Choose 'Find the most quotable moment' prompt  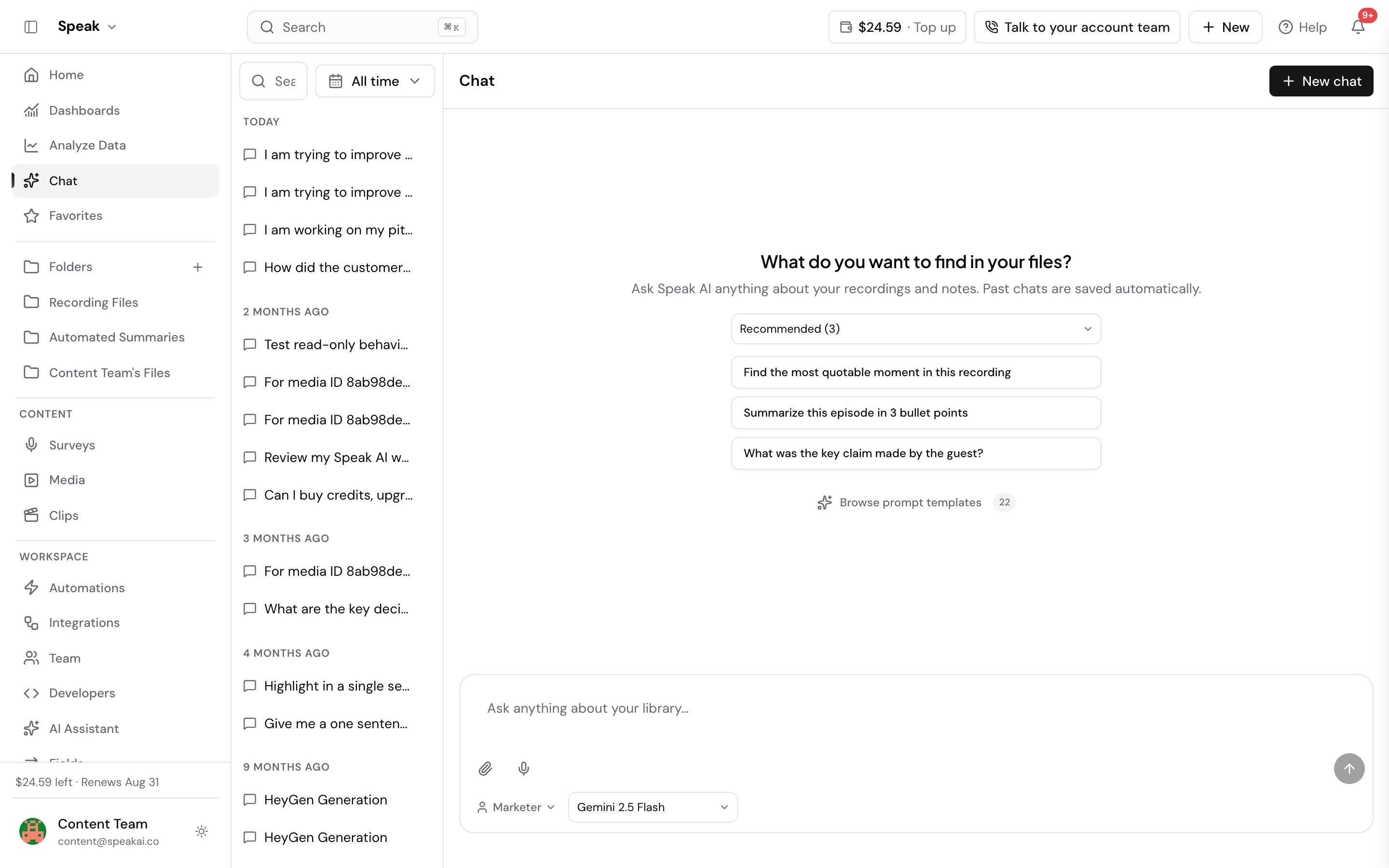click(x=915, y=373)
